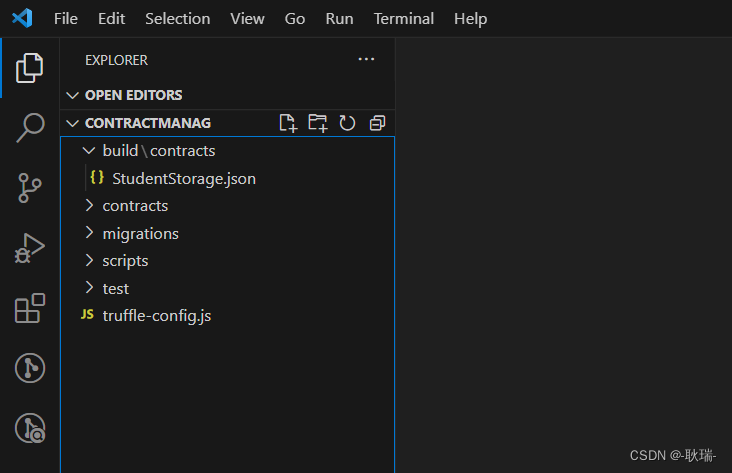Open the Terminal menu
This screenshot has width=732, height=473.
[404, 19]
